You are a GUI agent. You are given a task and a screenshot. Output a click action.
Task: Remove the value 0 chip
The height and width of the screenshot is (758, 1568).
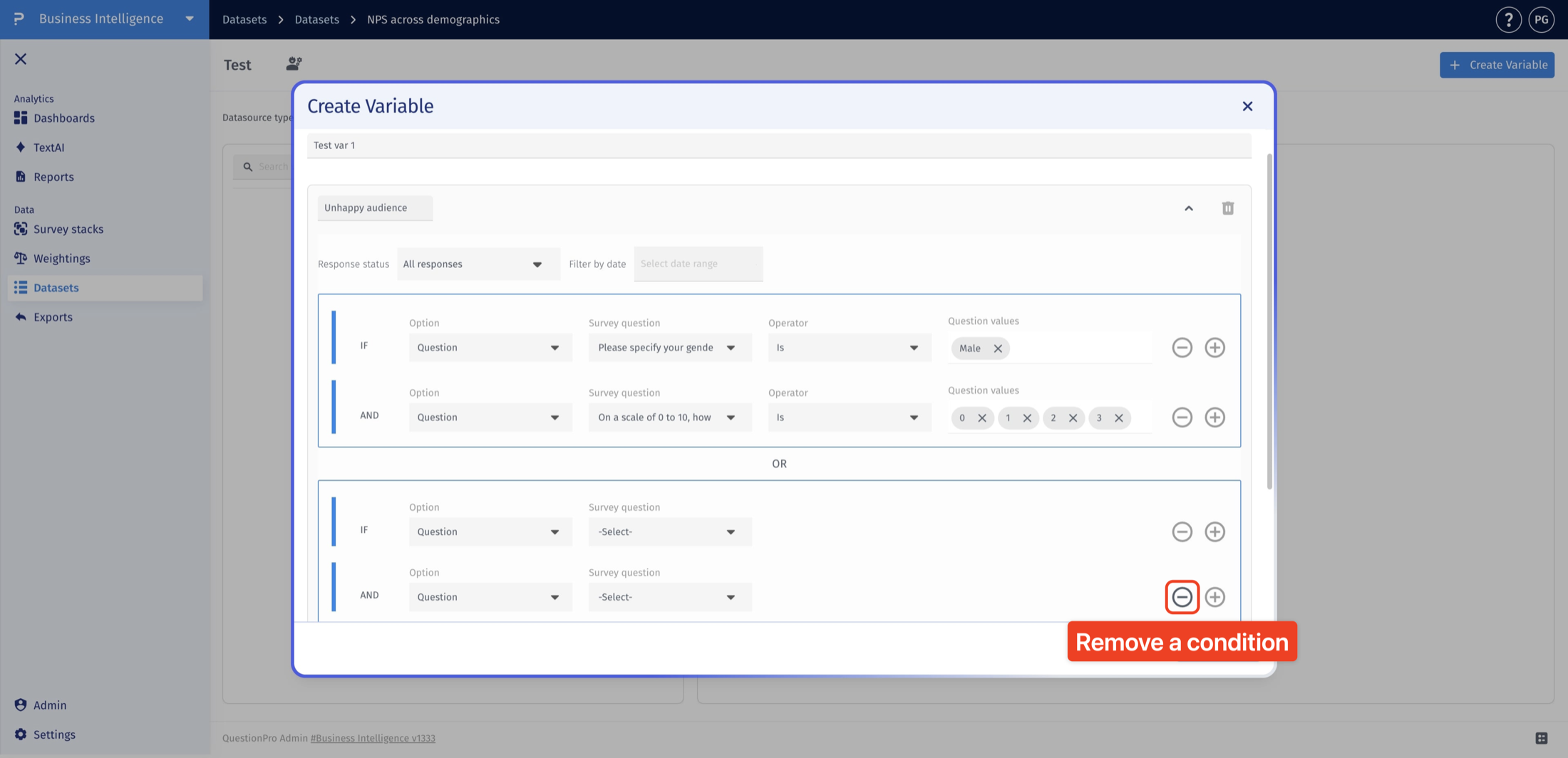click(x=981, y=418)
